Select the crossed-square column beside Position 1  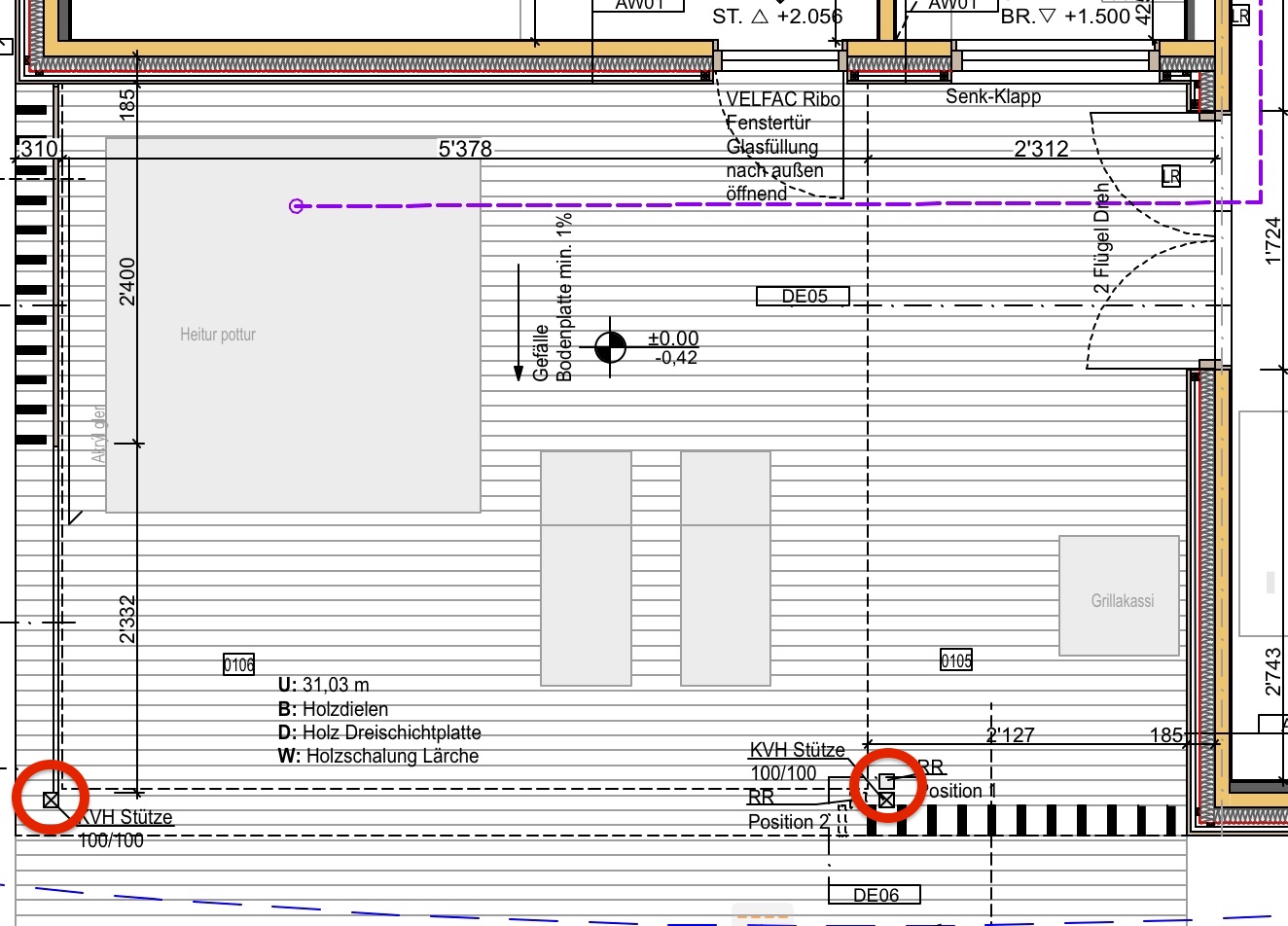[x=886, y=800]
